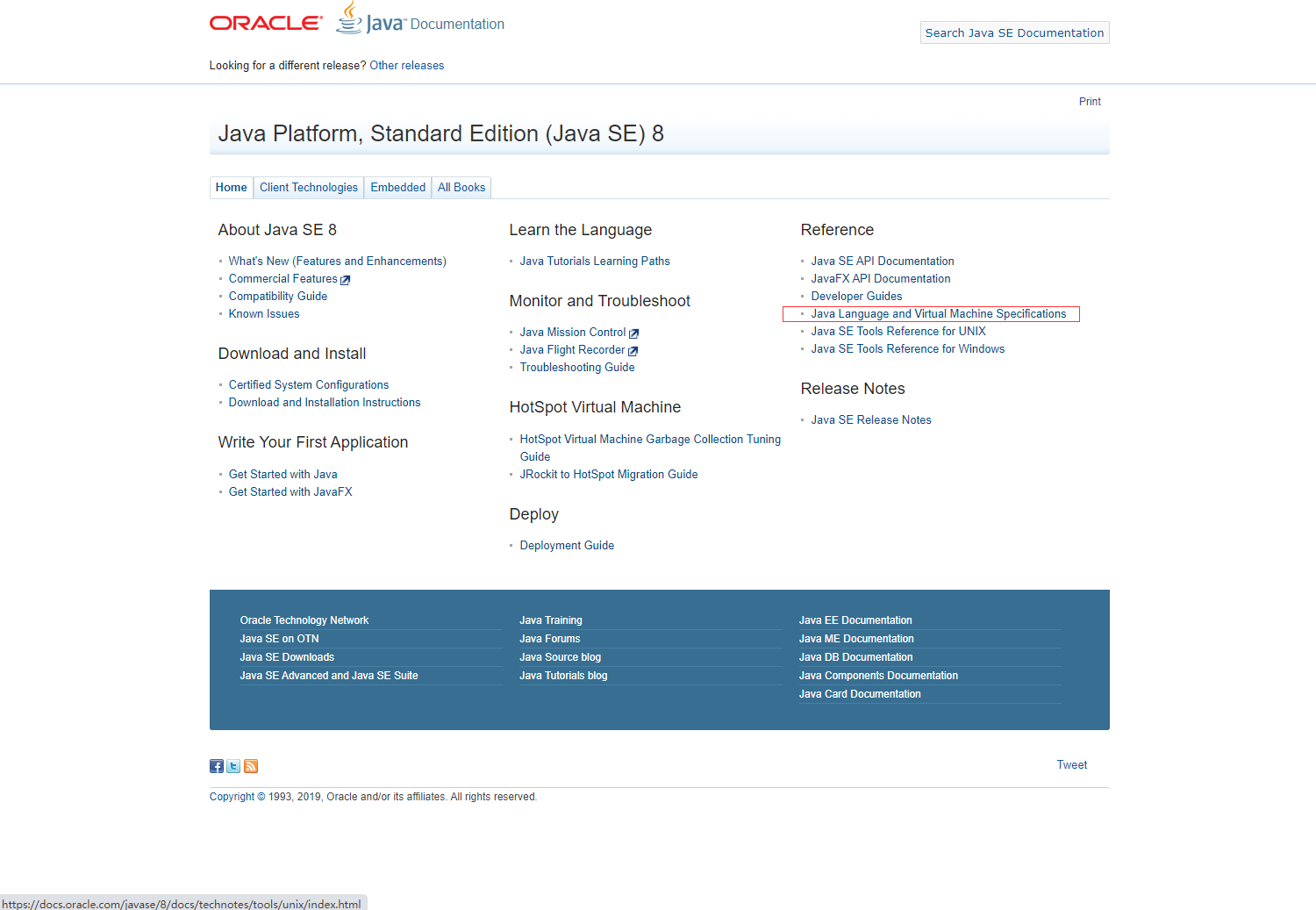Switch to Client Technologies tab

[309, 188]
